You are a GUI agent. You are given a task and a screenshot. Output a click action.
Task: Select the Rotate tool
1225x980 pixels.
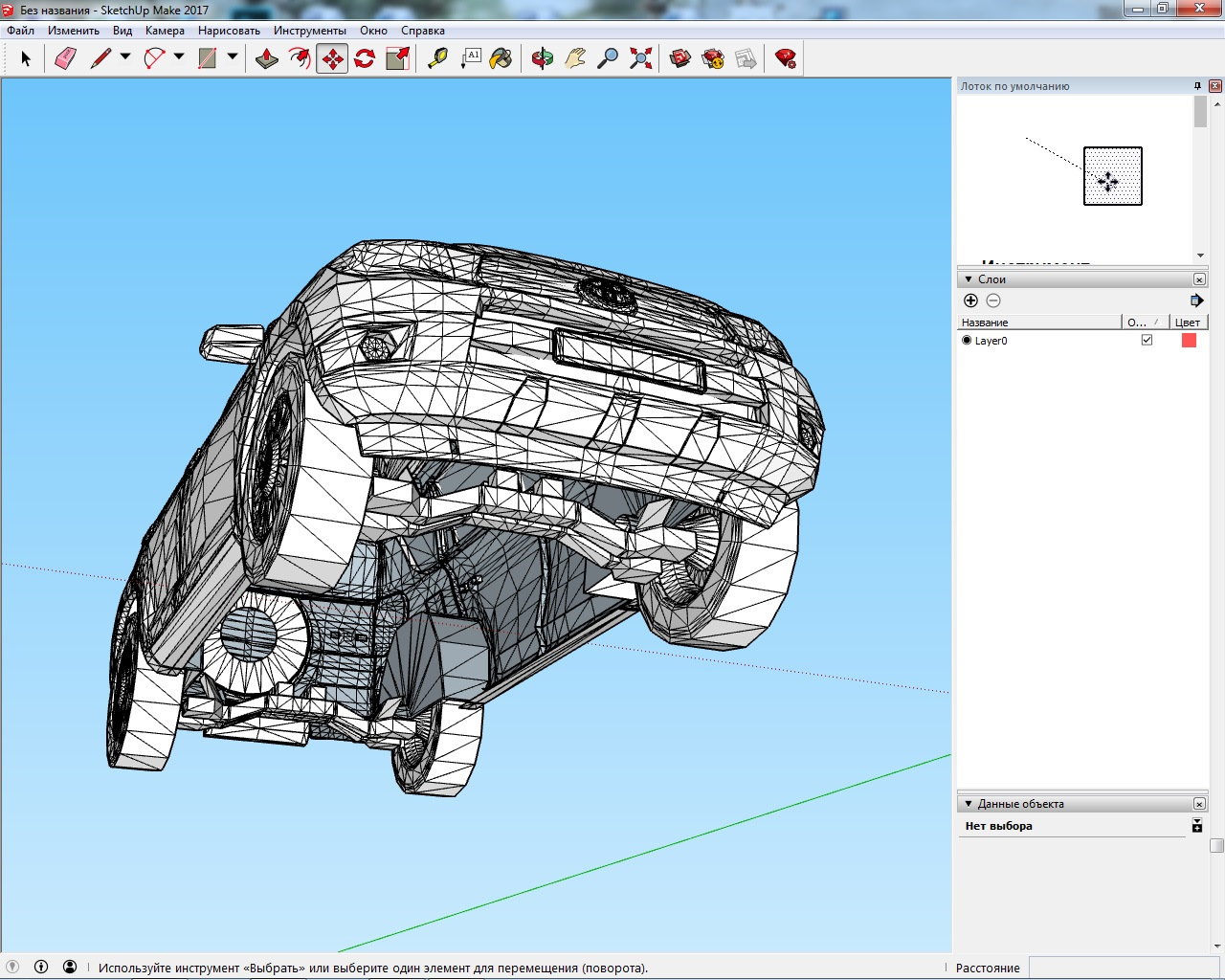tap(365, 59)
